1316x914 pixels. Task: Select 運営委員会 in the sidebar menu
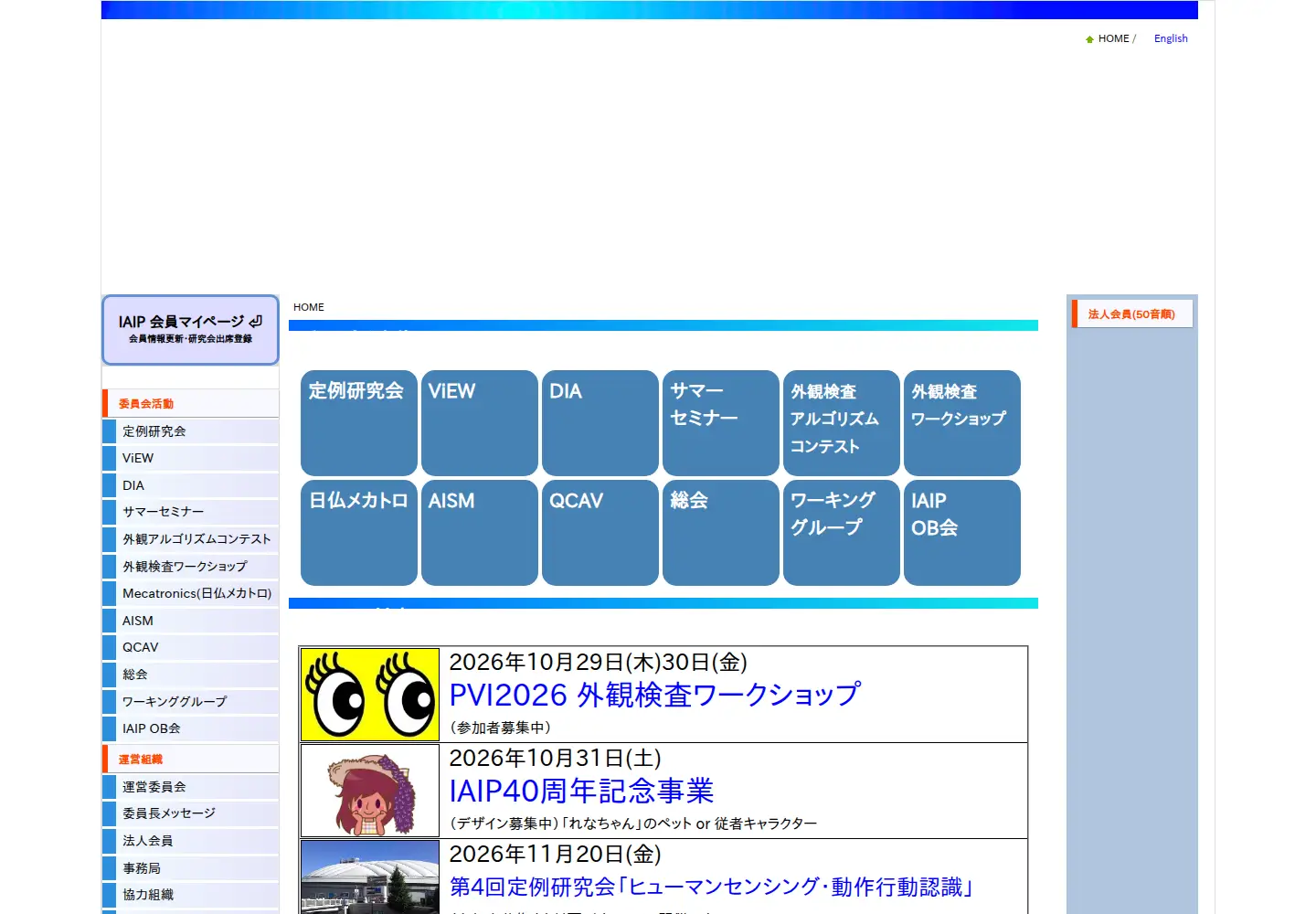tap(191, 787)
